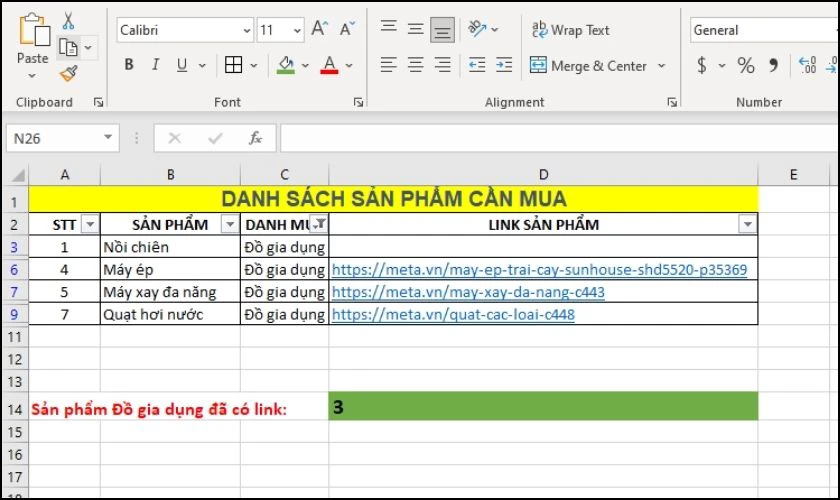Apply cell Borders icon
840x500 pixels.
pos(234,65)
